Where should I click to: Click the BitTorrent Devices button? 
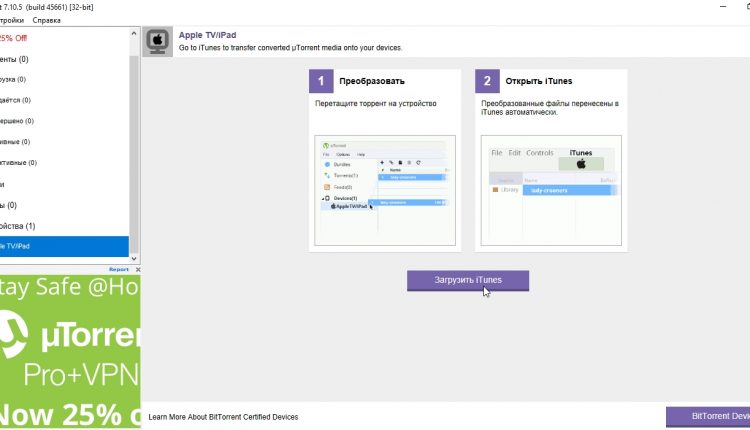(708, 417)
